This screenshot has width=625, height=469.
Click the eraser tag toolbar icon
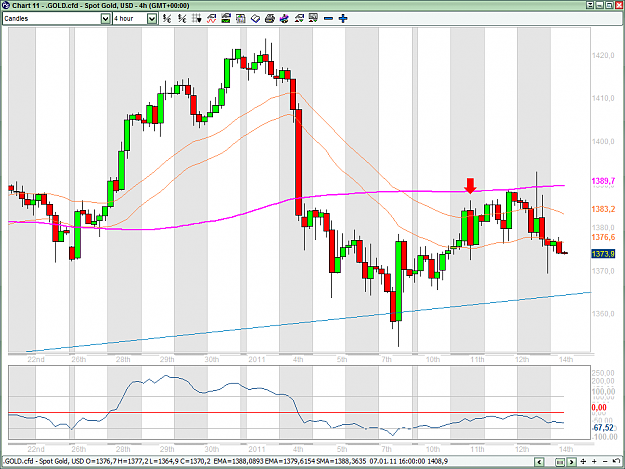[x=255, y=18]
